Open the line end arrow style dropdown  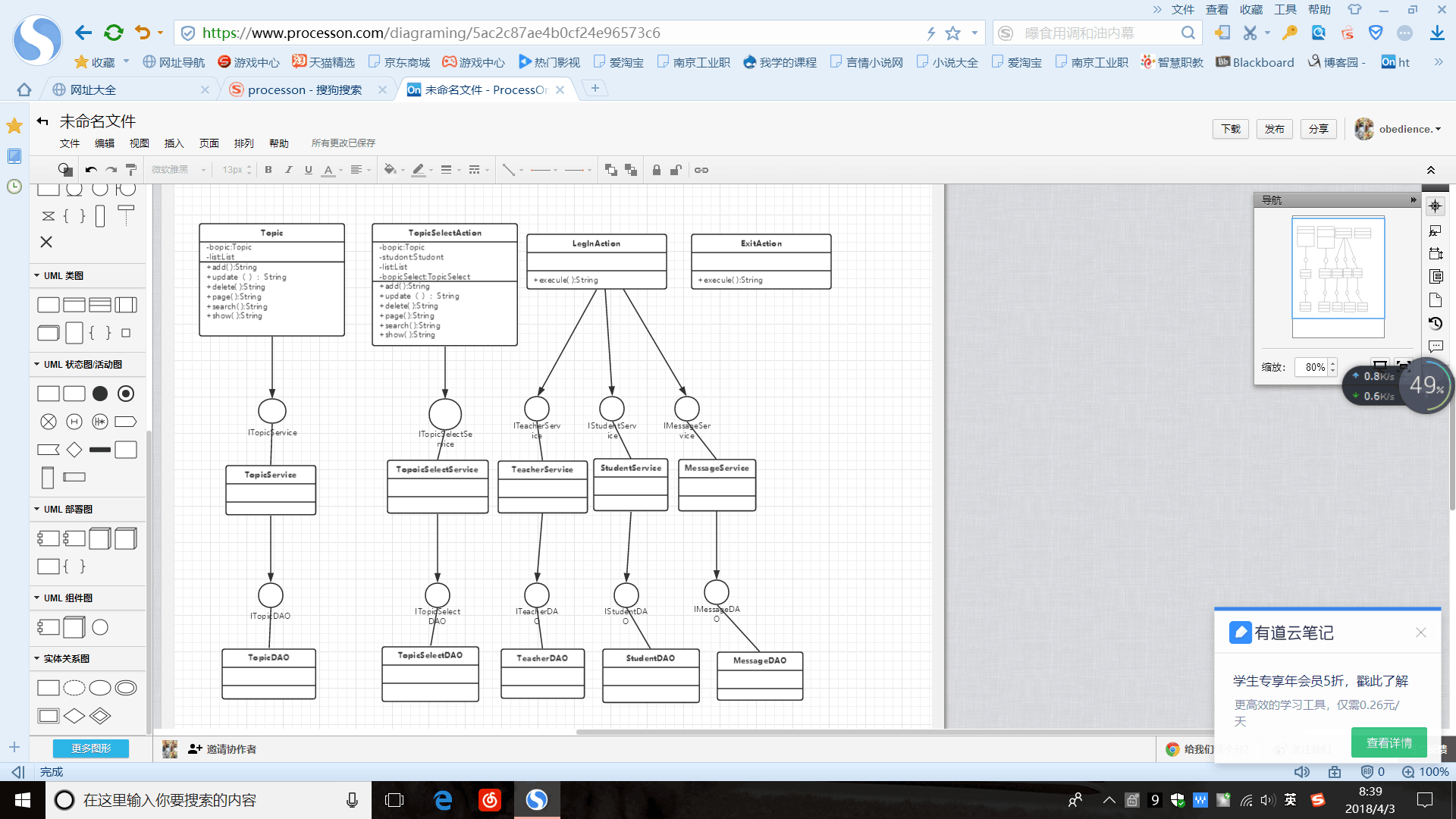579,170
